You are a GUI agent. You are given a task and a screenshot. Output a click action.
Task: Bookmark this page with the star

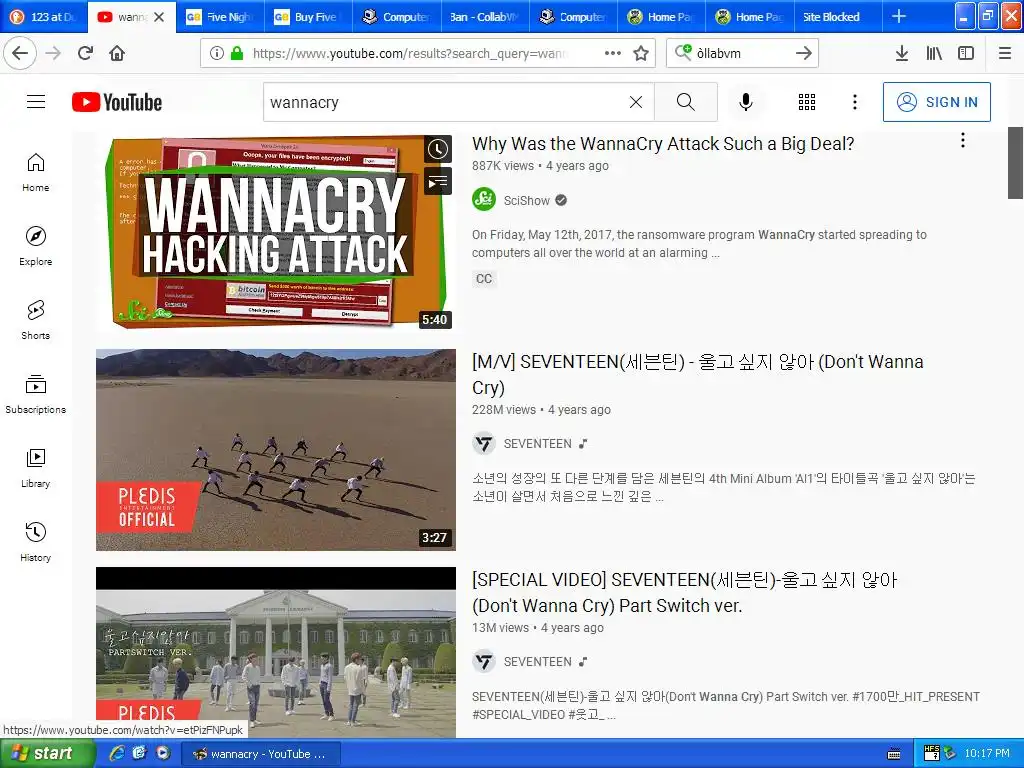click(x=641, y=53)
